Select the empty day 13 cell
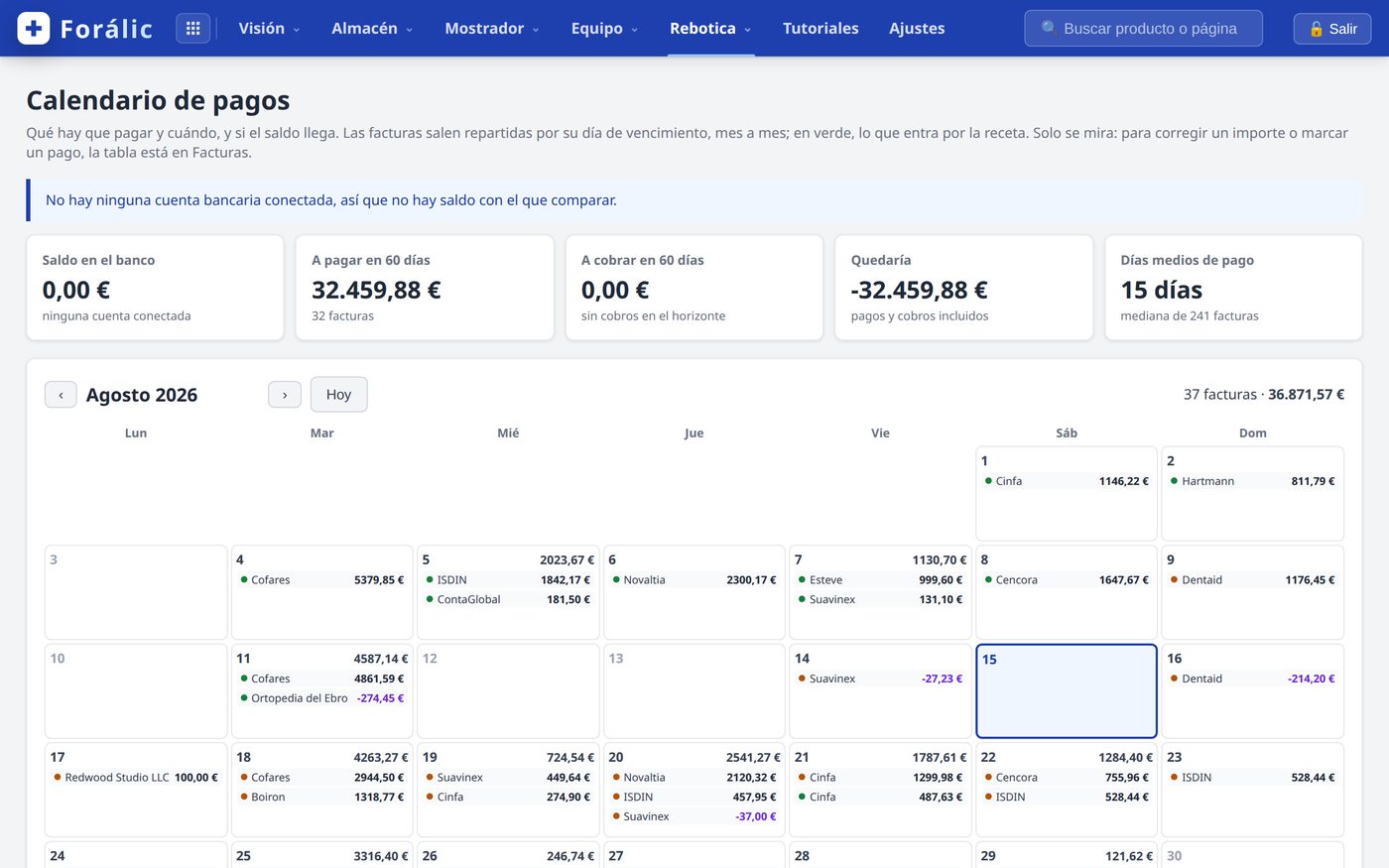The image size is (1389, 868). click(694, 691)
